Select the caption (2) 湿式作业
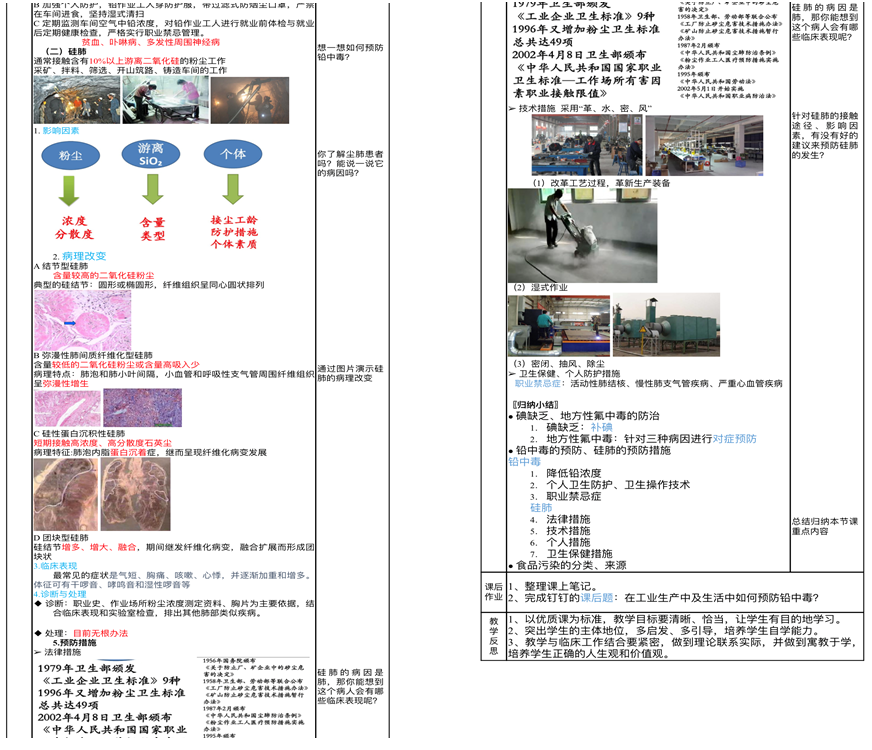 [x=541, y=287]
